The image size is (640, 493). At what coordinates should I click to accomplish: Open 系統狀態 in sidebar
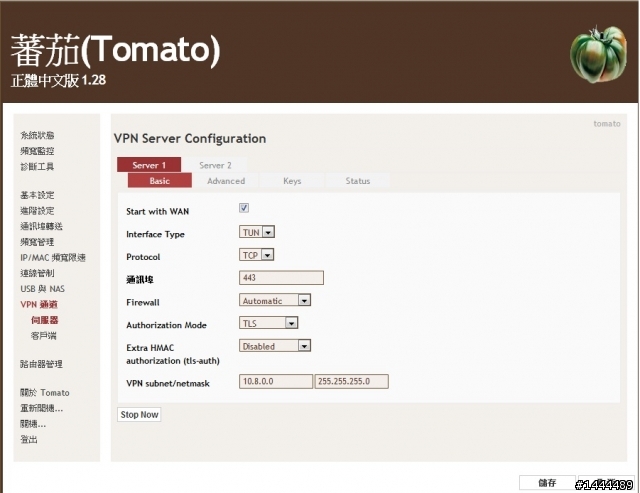pyautogui.click(x=37, y=135)
